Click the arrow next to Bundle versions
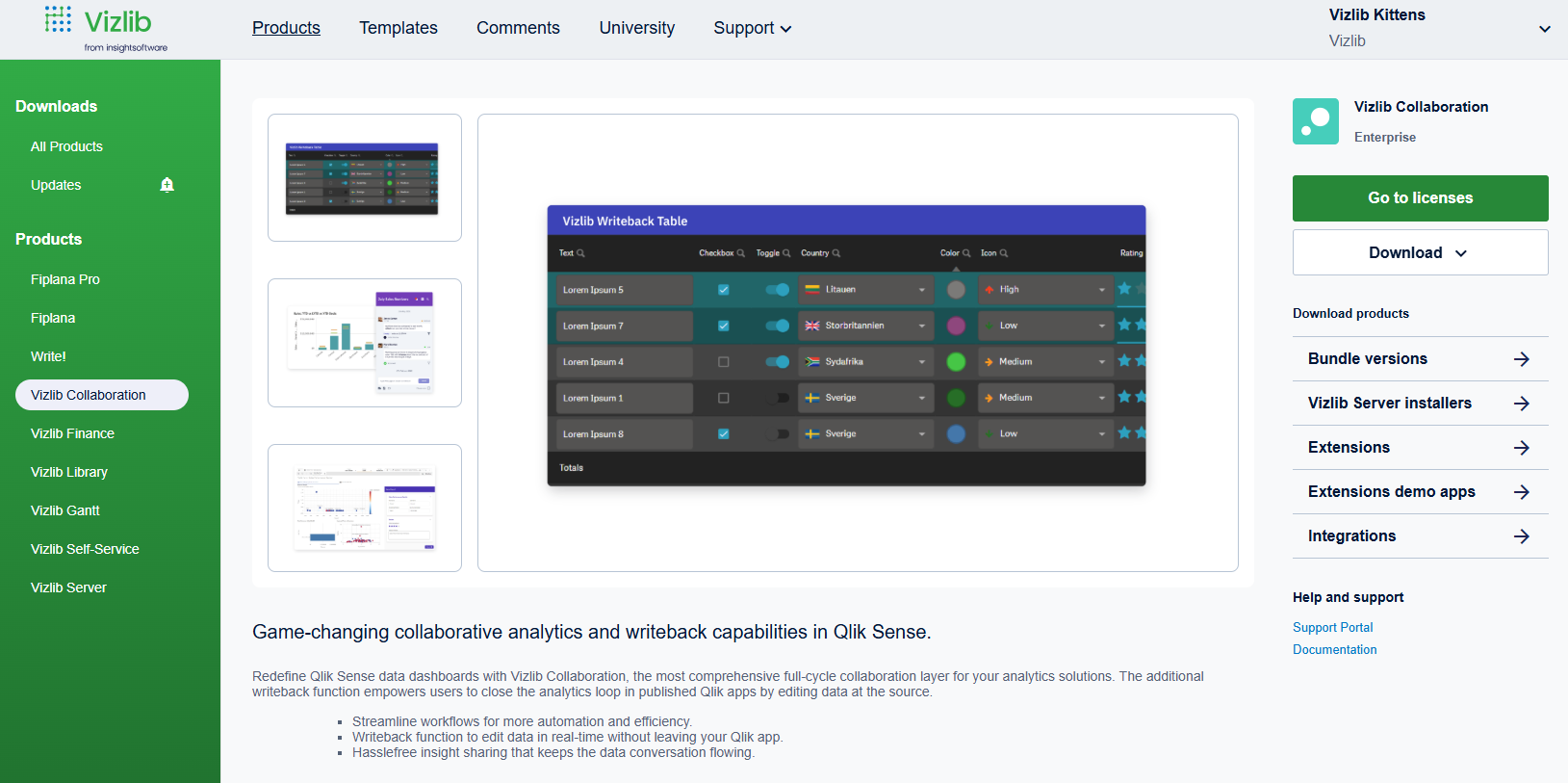The image size is (1568, 783). [1521, 359]
